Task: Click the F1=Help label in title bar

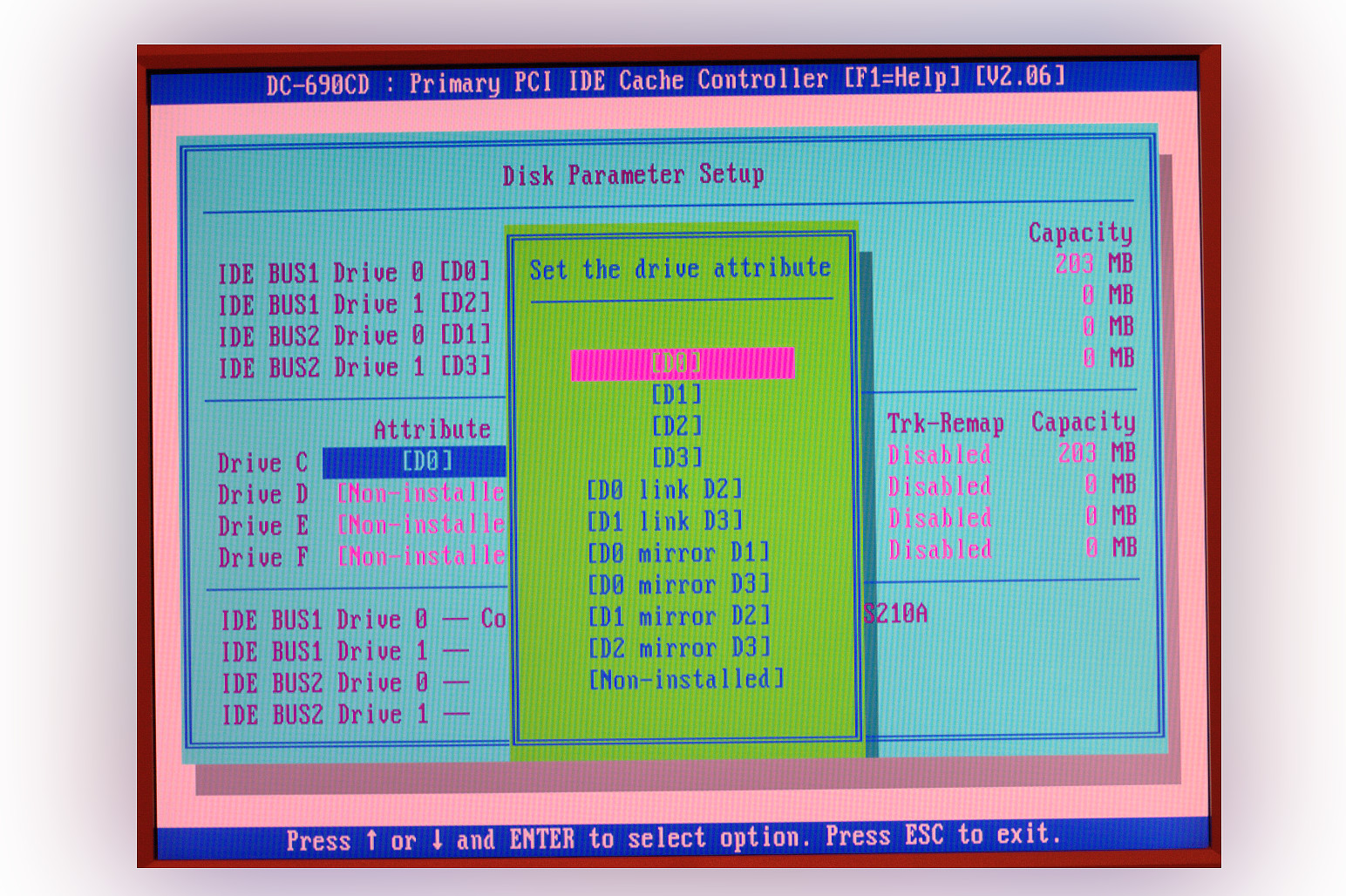Action: tap(901, 78)
